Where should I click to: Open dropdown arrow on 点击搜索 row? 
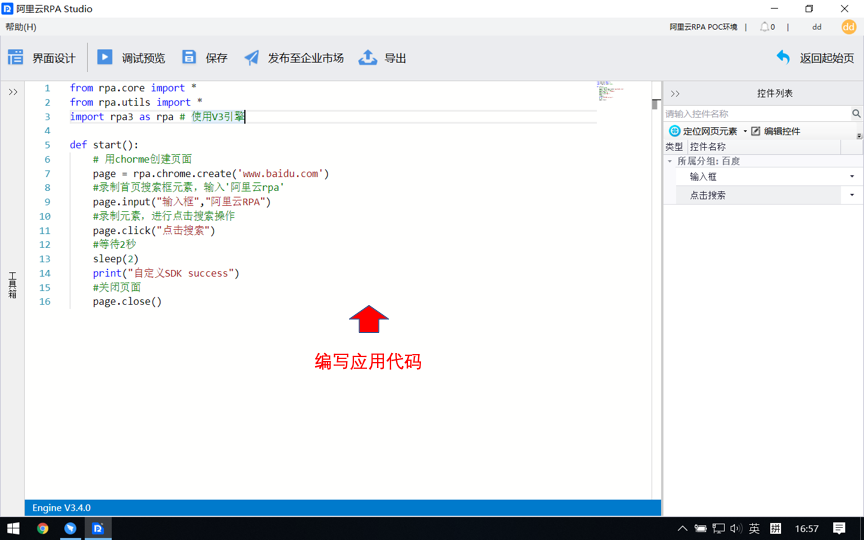852,195
